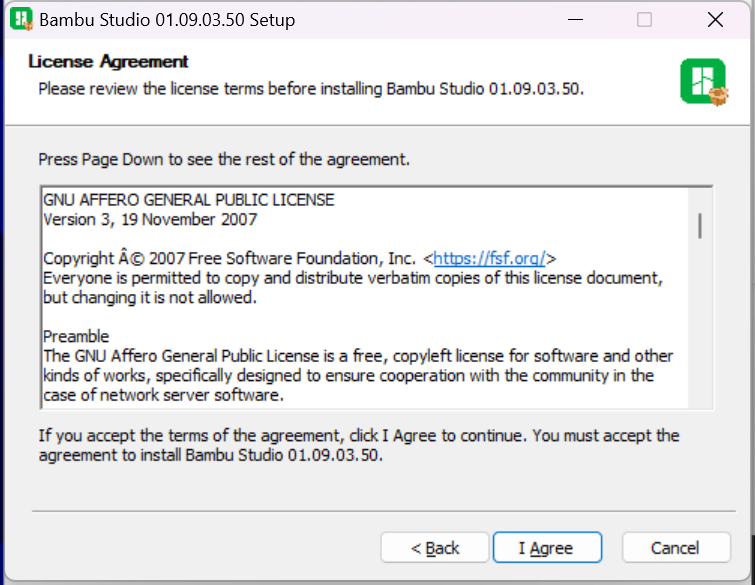Click the 'Please review the license terms' subtitle
Screen dimensions: 755x585
(x=311, y=89)
